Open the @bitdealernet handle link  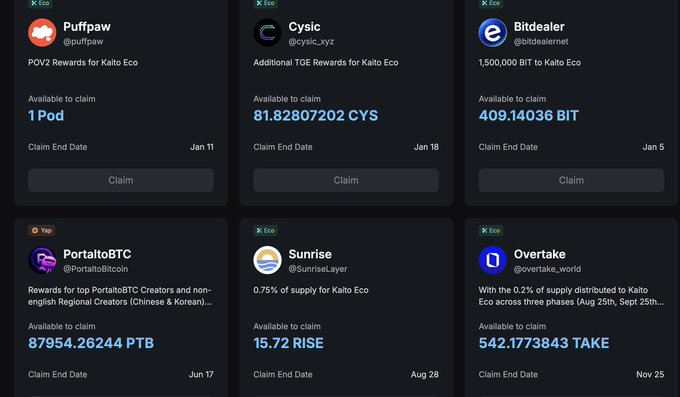541,42
